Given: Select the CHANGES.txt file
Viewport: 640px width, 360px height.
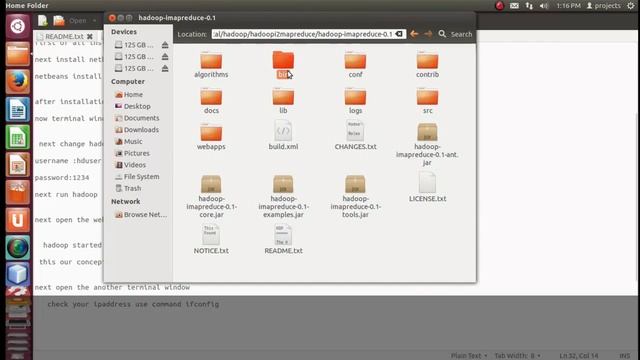Looking at the screenshot, I should click(x=355, y=135).
